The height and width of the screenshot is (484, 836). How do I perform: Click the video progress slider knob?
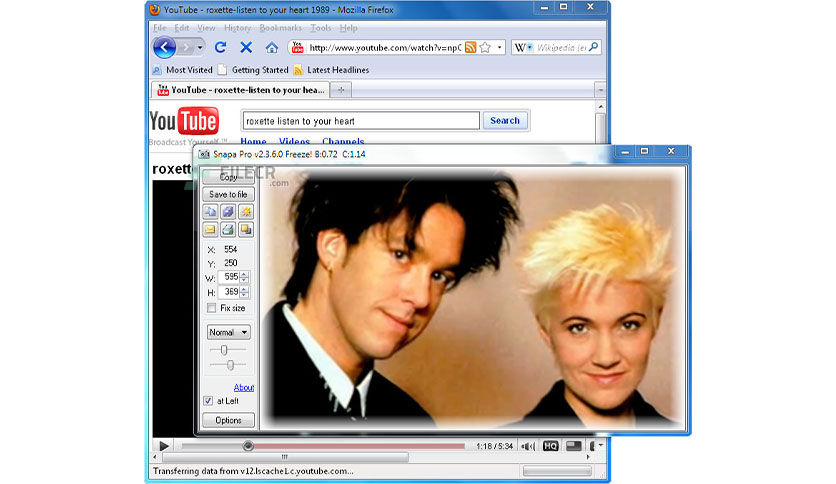click(248, 446)
